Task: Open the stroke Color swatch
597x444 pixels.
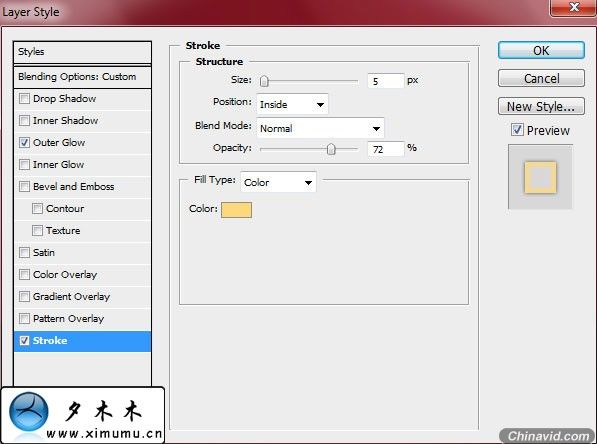Action: tap(236, 210)
